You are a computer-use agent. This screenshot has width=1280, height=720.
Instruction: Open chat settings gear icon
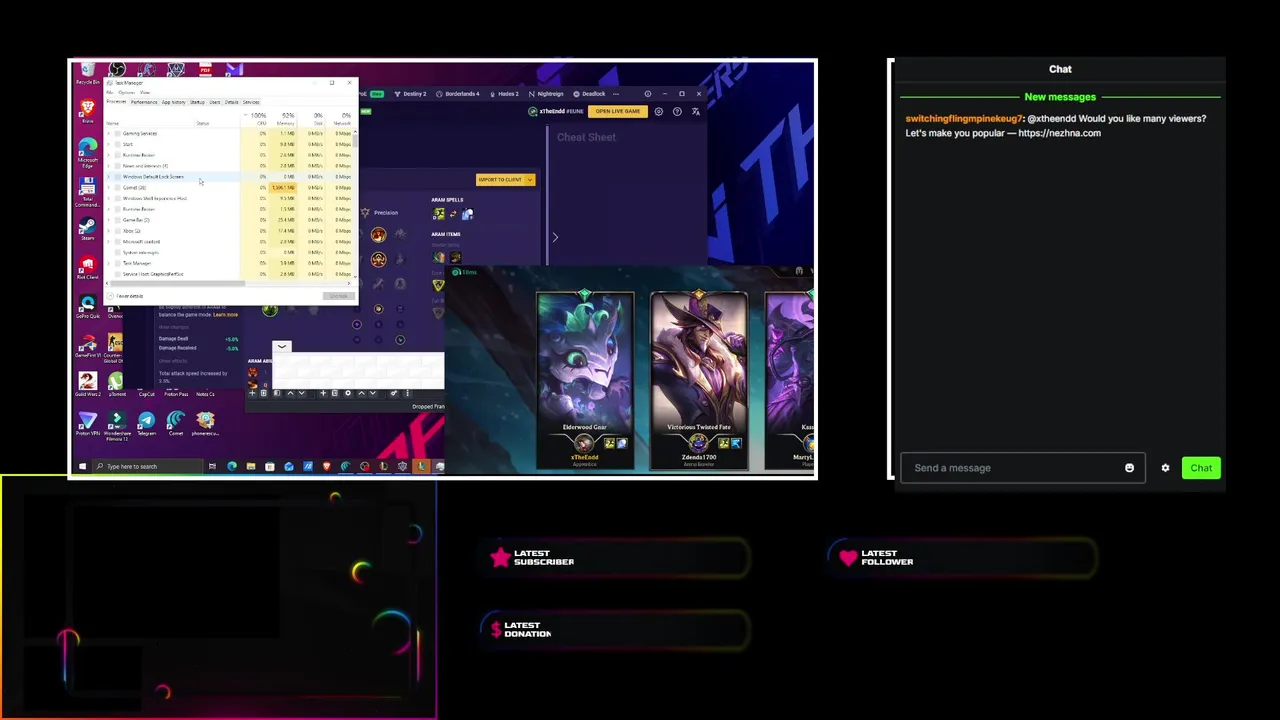(1165, 468)
